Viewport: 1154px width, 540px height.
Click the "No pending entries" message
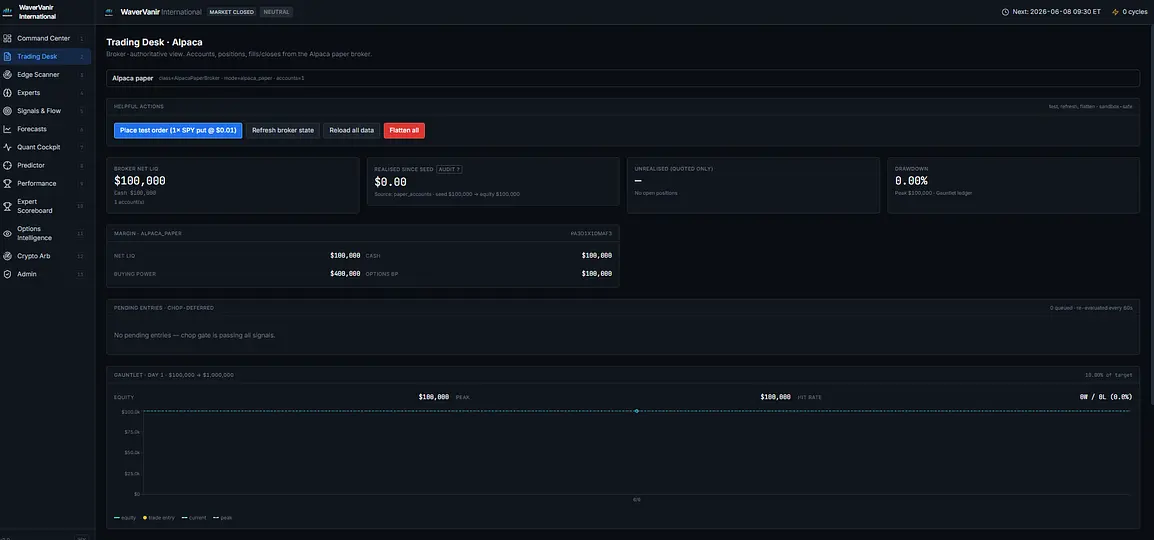pyautogui.click(x=194, y=335)
